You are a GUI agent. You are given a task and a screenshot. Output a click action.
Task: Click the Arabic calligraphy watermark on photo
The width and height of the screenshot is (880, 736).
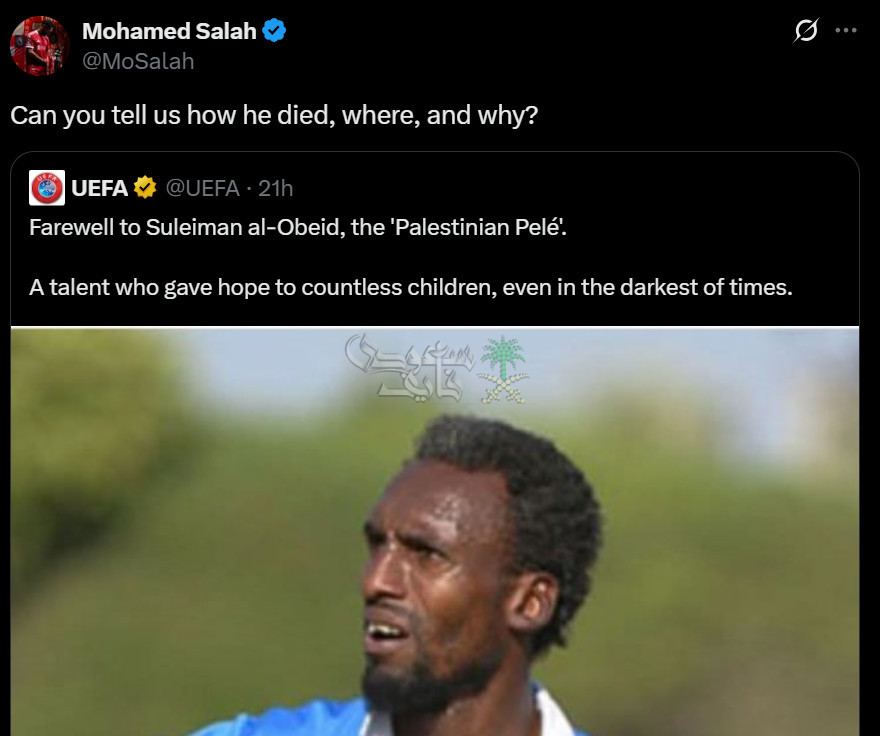coord(410,368)
